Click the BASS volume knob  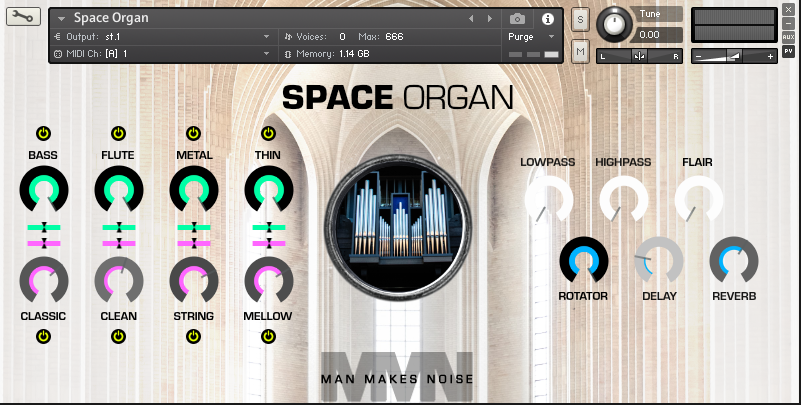(44, 189)
